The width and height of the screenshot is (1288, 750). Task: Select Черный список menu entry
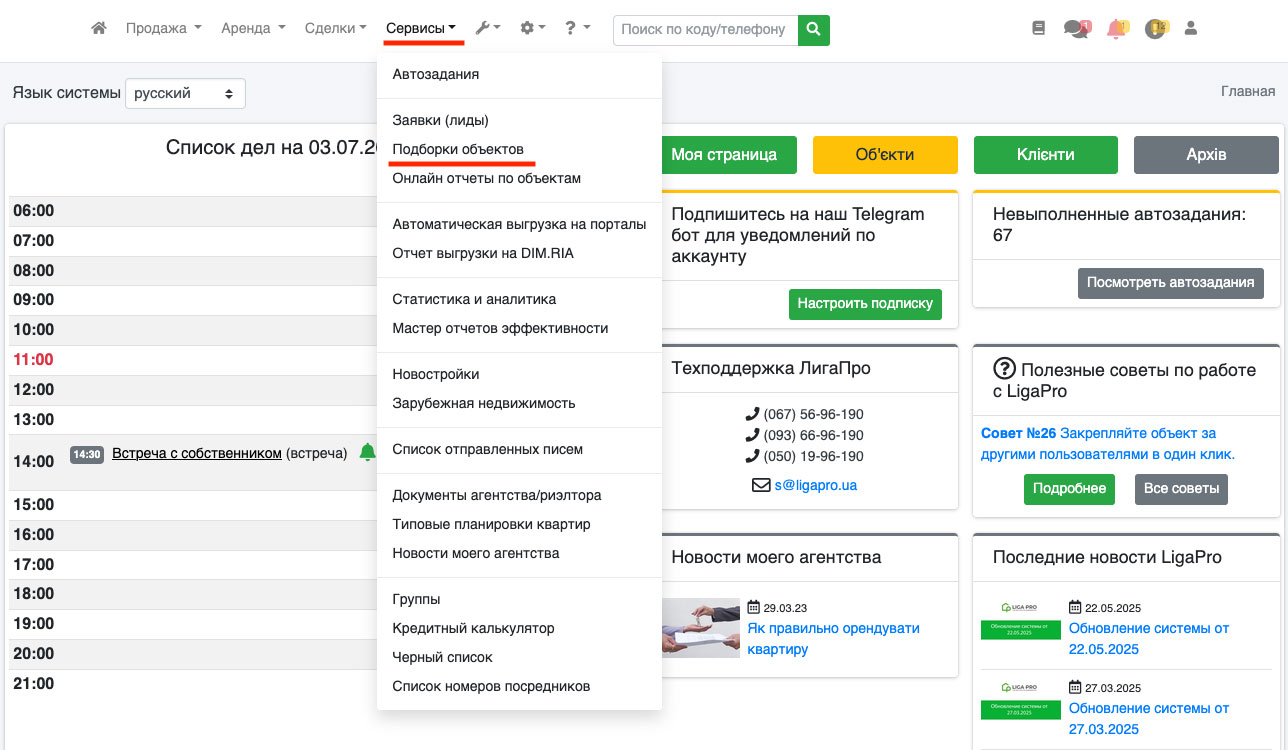click(x=442, y=657)
